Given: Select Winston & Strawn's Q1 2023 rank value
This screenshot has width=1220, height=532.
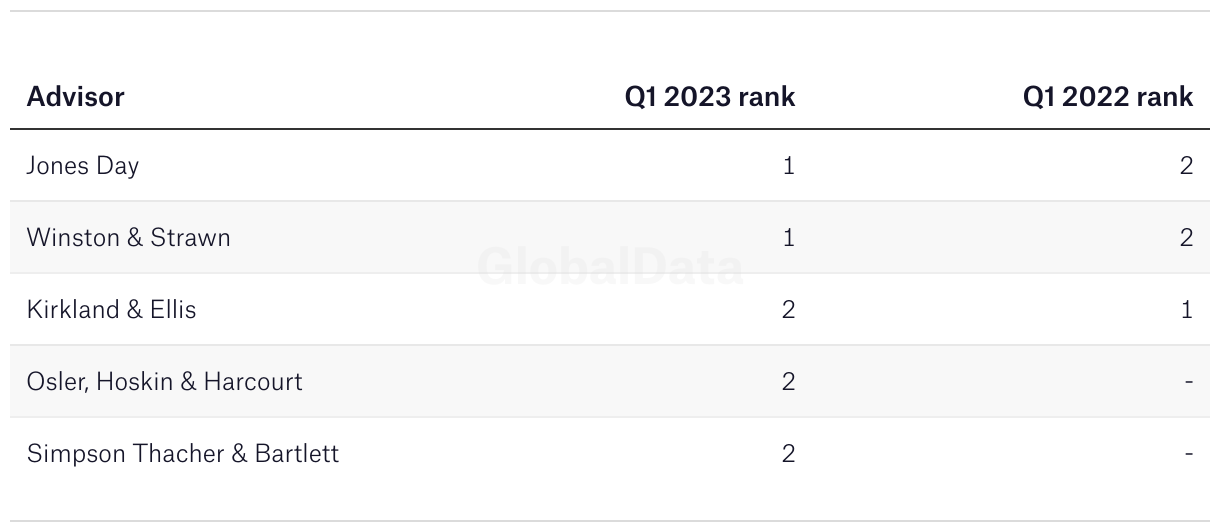Looking at the screenshot, I should tap(789, 237).
